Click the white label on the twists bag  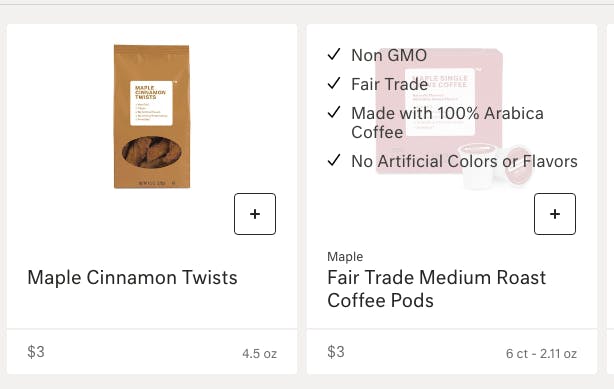point(151,103)
